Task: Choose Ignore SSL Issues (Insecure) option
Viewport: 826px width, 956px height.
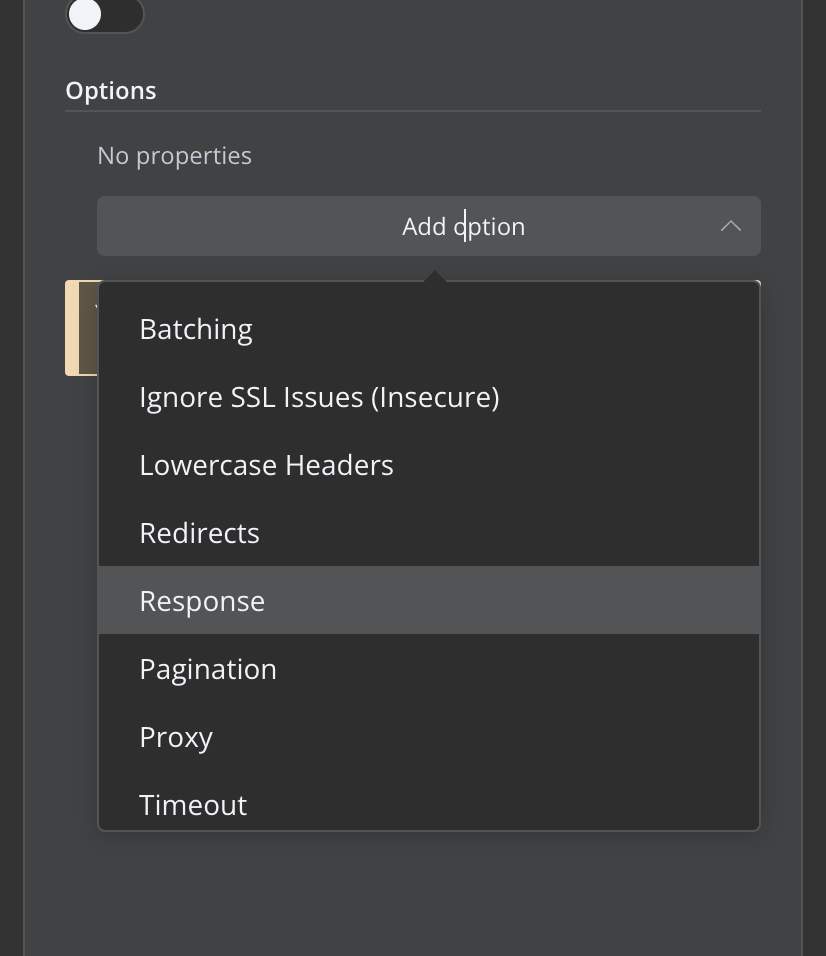Action: pyautogui.click(x=319, y=397)
